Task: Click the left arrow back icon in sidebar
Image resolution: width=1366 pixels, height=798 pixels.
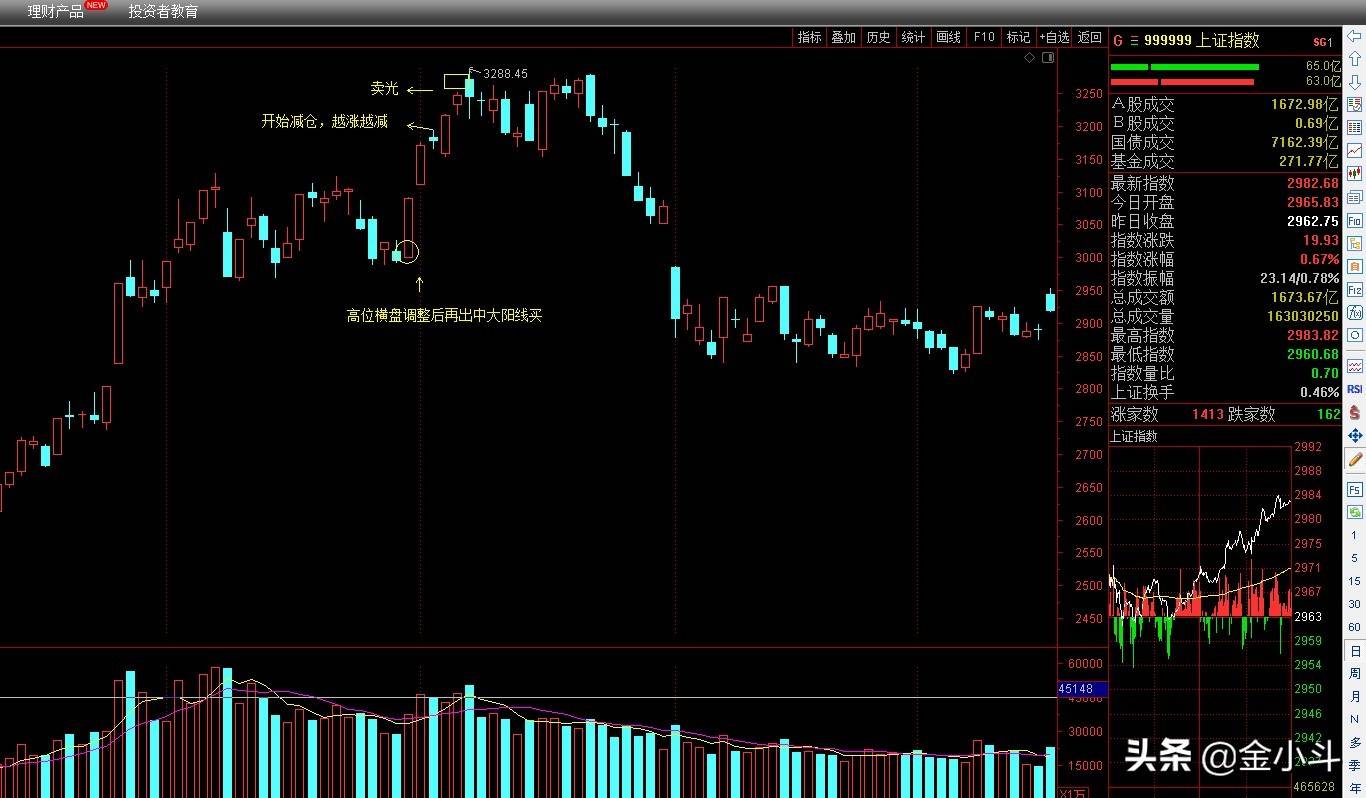Action: (x=1355, y=35)
